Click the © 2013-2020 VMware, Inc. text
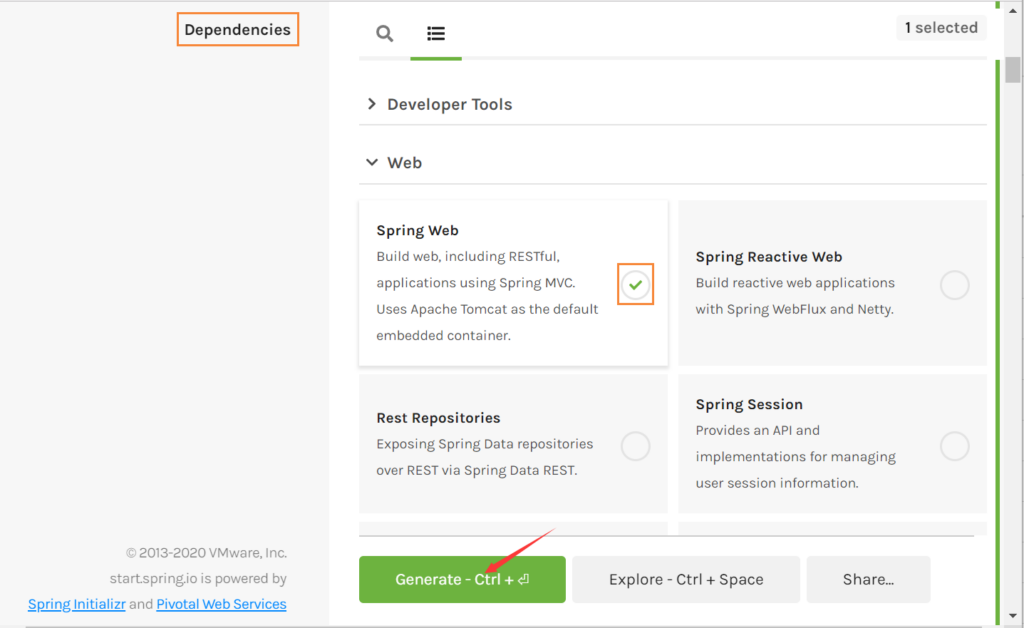 pos(206,553)
